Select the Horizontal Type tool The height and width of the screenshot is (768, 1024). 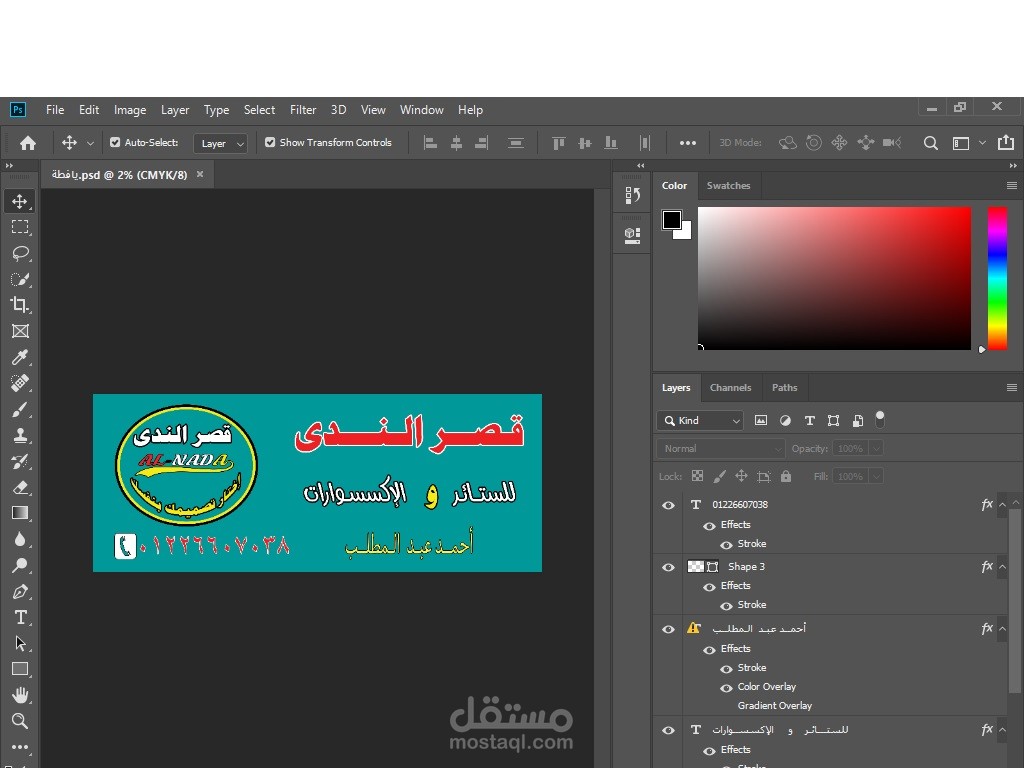(x=20, y=617)
